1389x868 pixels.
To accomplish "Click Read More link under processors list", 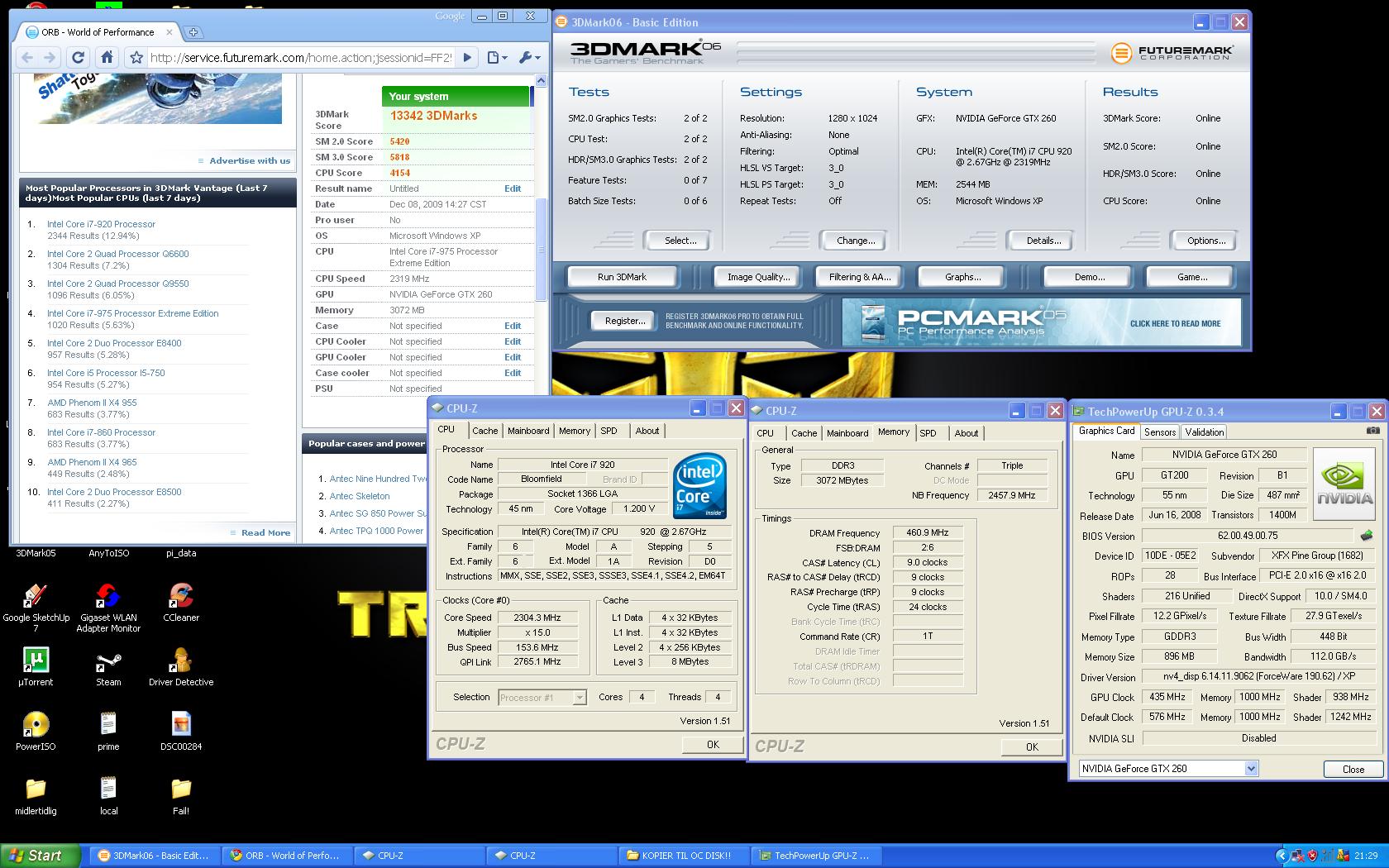I will [x=265, y=532].
